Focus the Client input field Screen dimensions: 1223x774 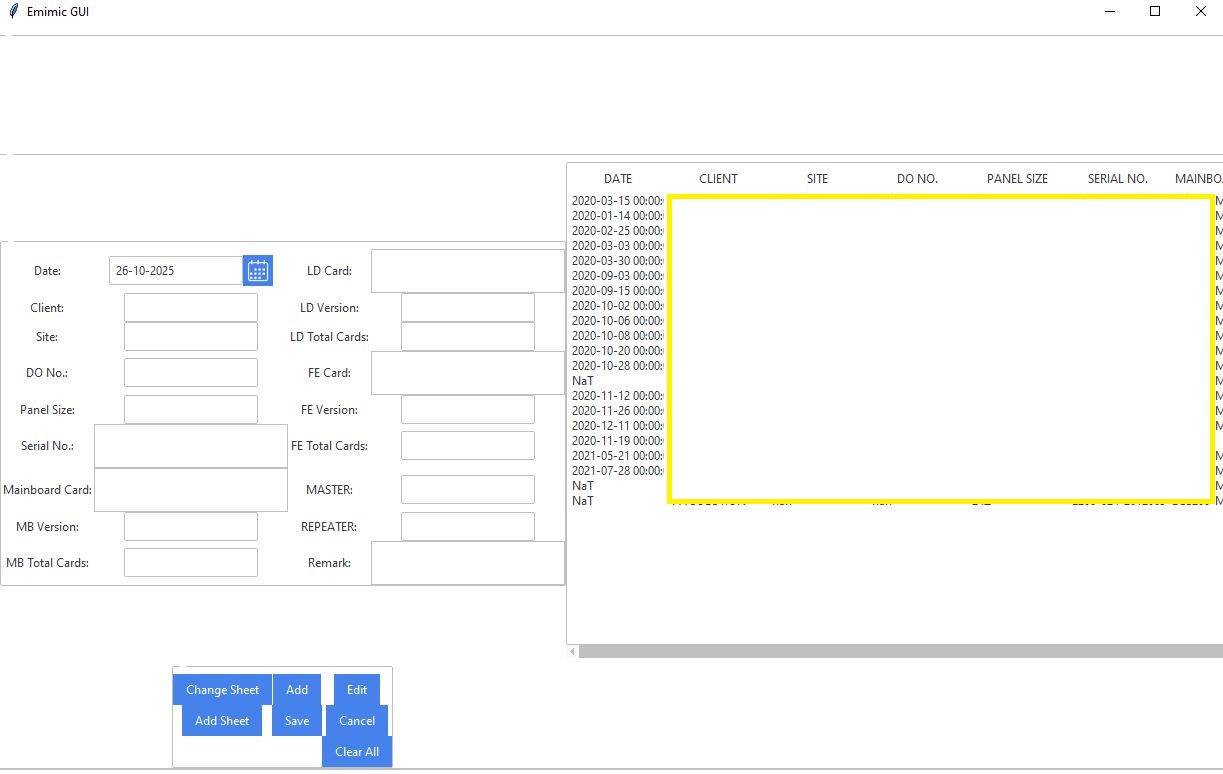point(190,308)
